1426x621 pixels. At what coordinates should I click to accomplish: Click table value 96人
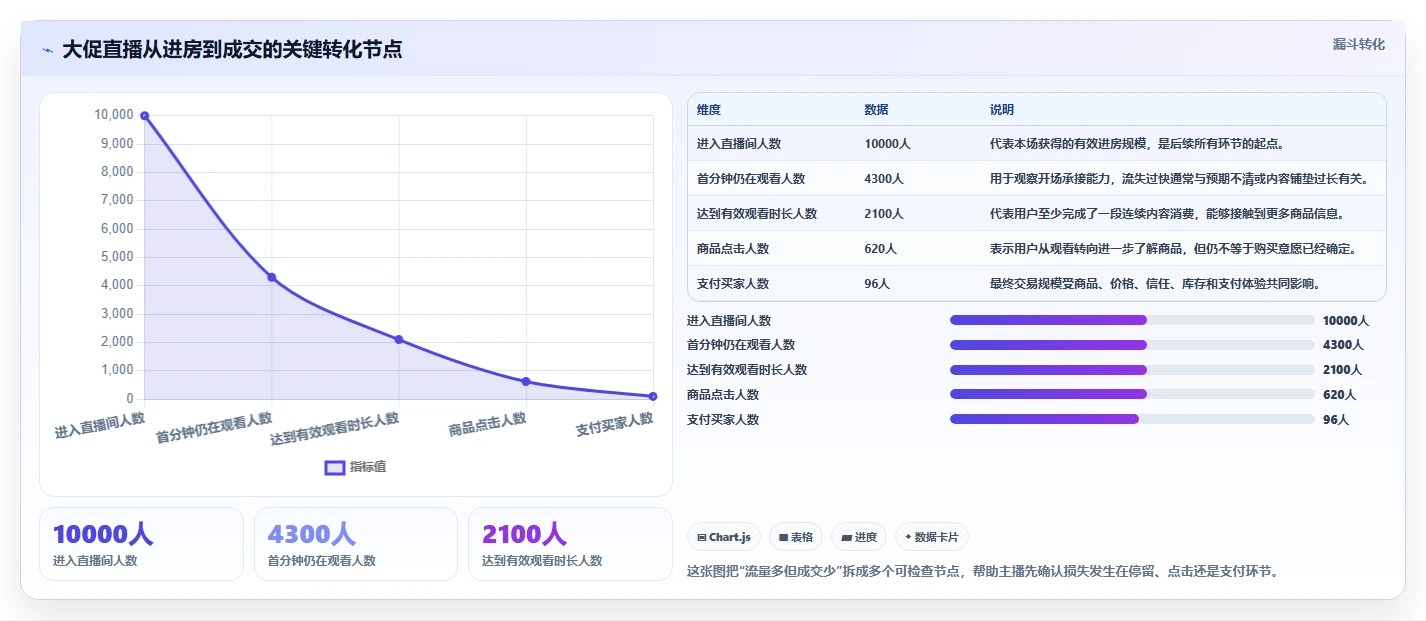pyautogui.click(x=878, y=284)
